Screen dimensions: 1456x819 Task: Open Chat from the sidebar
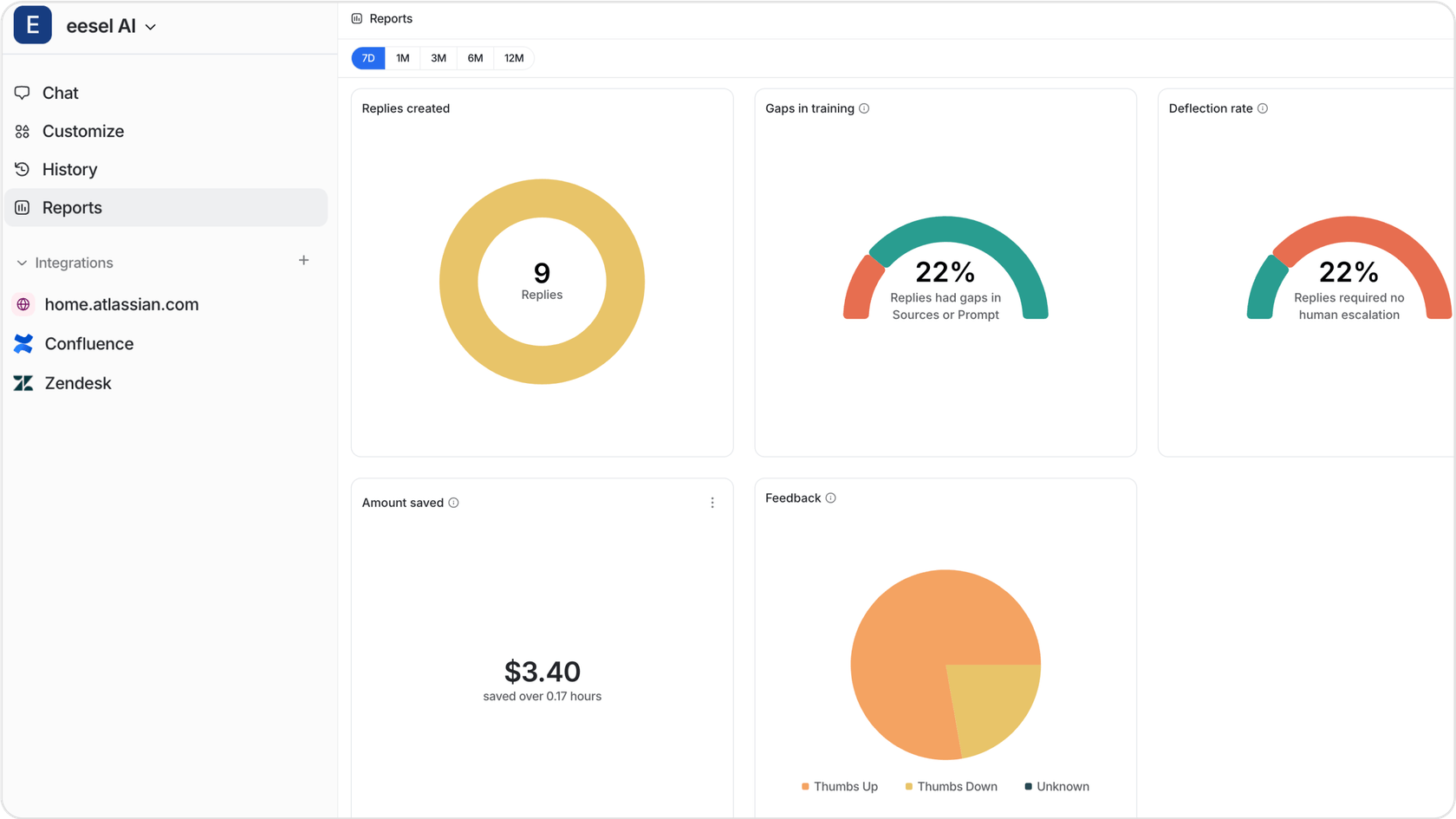[x=60, y=93]
